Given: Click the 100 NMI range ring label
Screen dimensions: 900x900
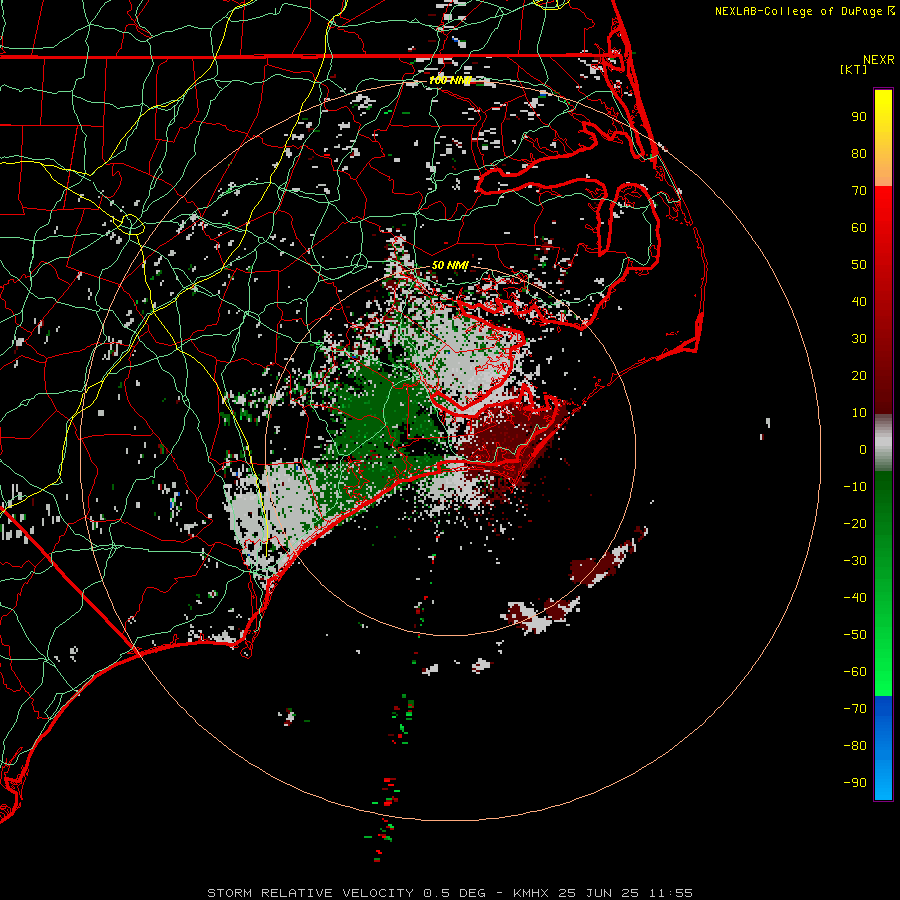Looking at the screenshot, I should [x=450, y=80].
